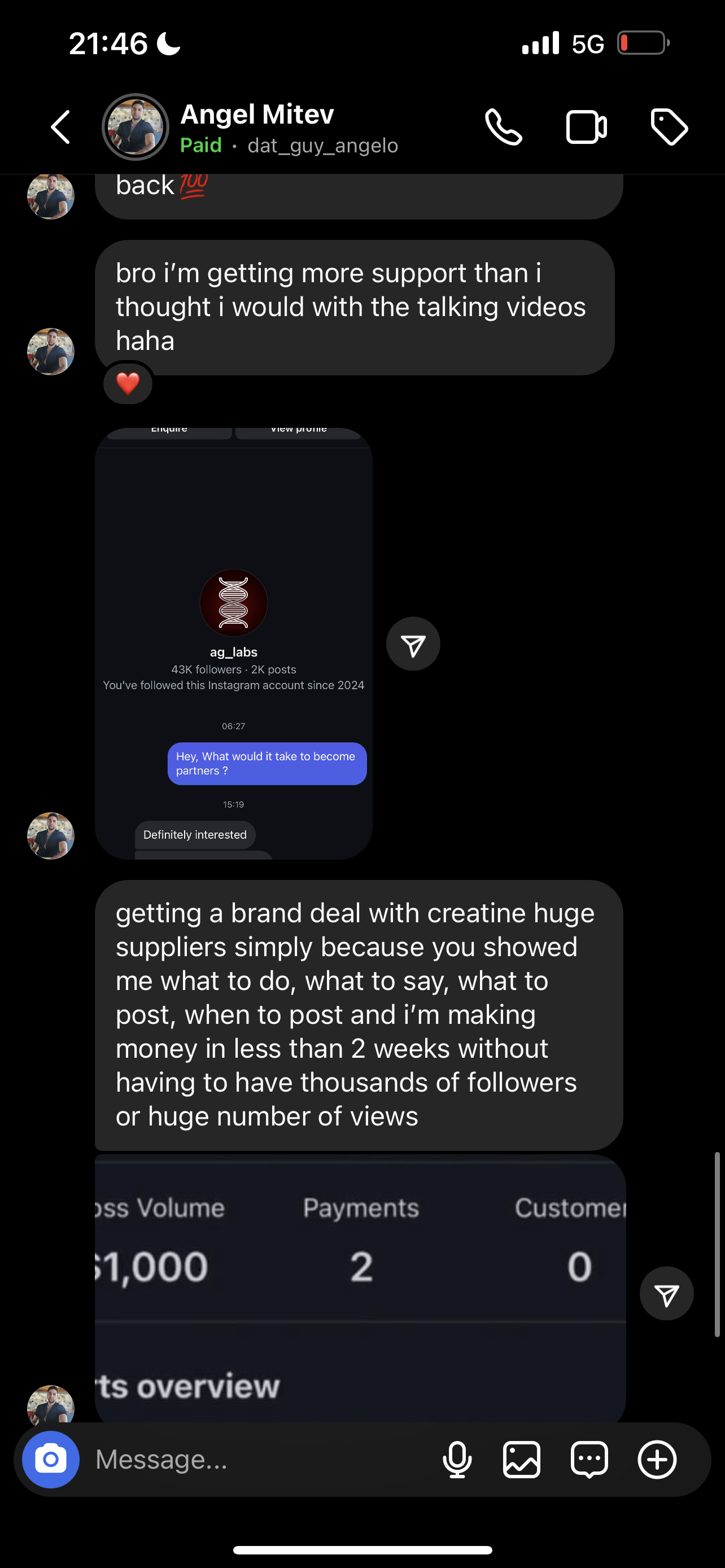The image size is (725, 1568).
Task: Open Angel Mitev's profile name in header
Action: (x=257, y=115)
